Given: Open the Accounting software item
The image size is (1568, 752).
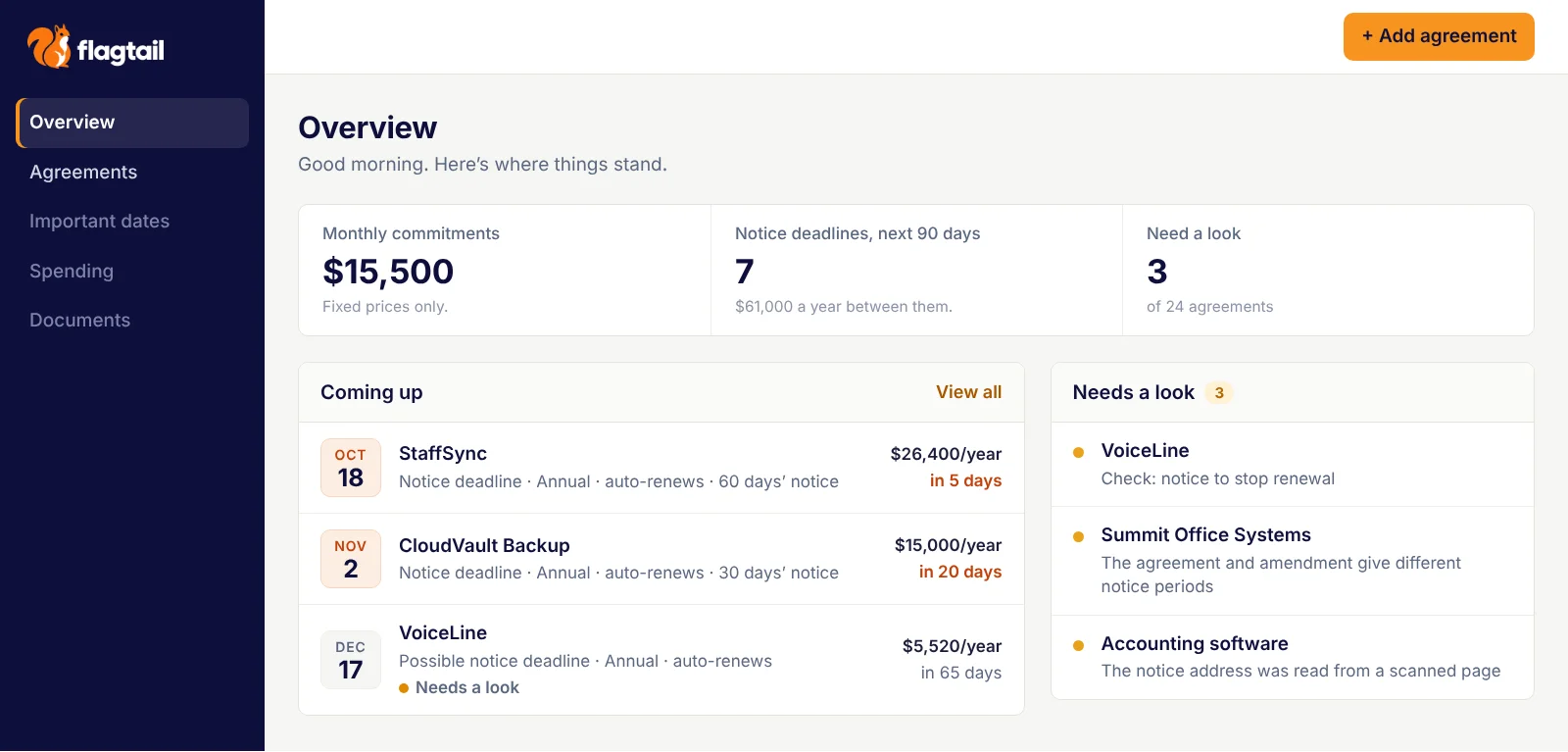Looking at the screenshot, I should (x=1293, y=657).
